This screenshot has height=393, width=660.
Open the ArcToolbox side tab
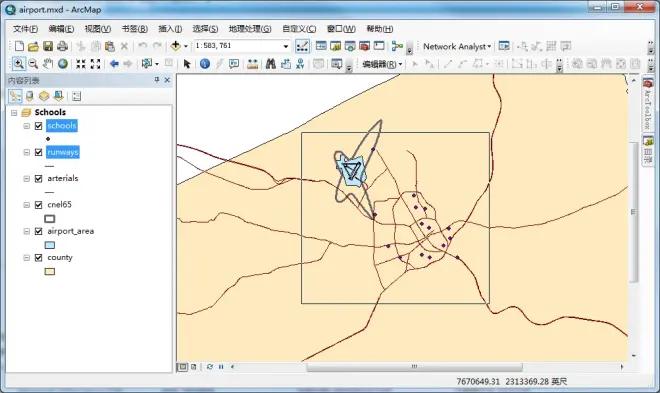[x=648, y=104]
